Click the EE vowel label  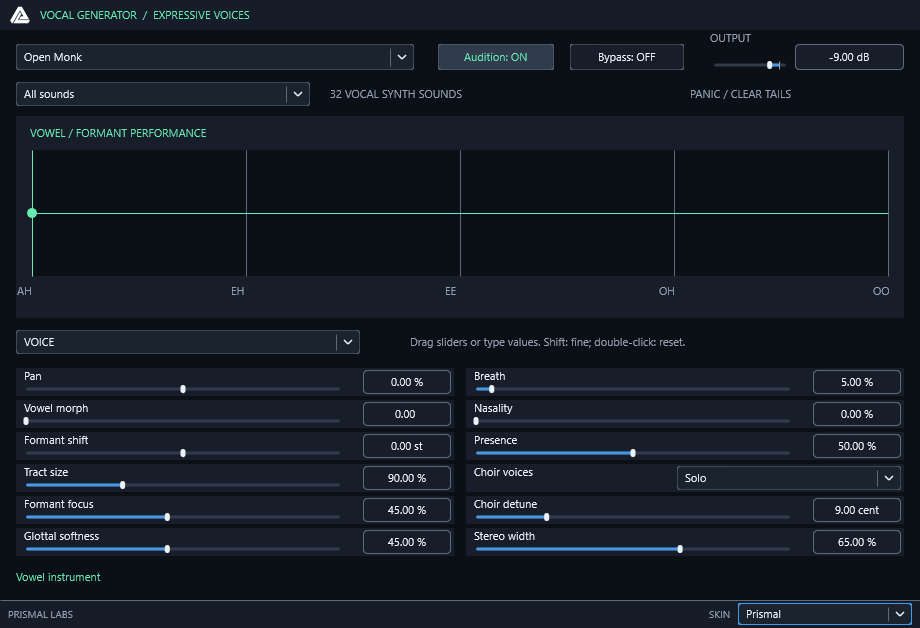tap(451, 291)
